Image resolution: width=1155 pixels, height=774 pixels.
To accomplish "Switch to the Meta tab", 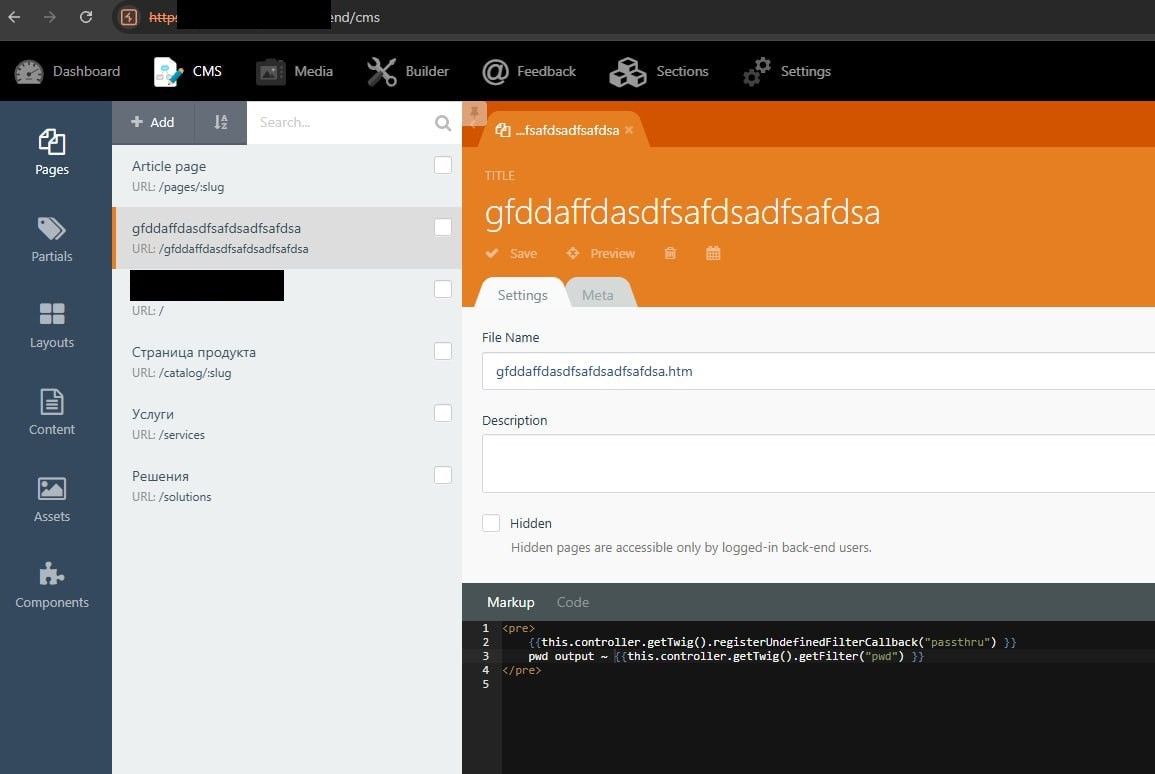I will pos(597,295).
